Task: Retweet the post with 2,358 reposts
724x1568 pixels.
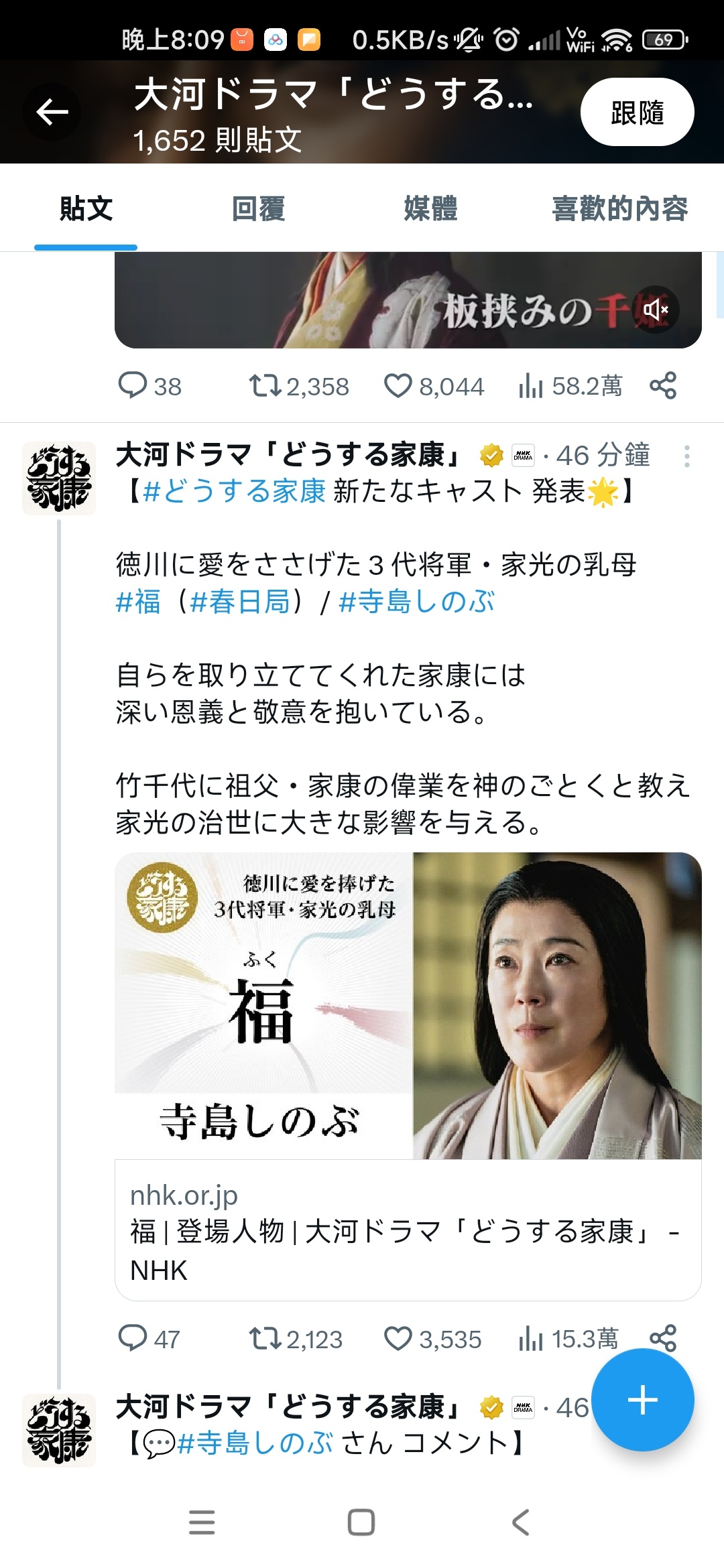Action: (x=299, y=386)
